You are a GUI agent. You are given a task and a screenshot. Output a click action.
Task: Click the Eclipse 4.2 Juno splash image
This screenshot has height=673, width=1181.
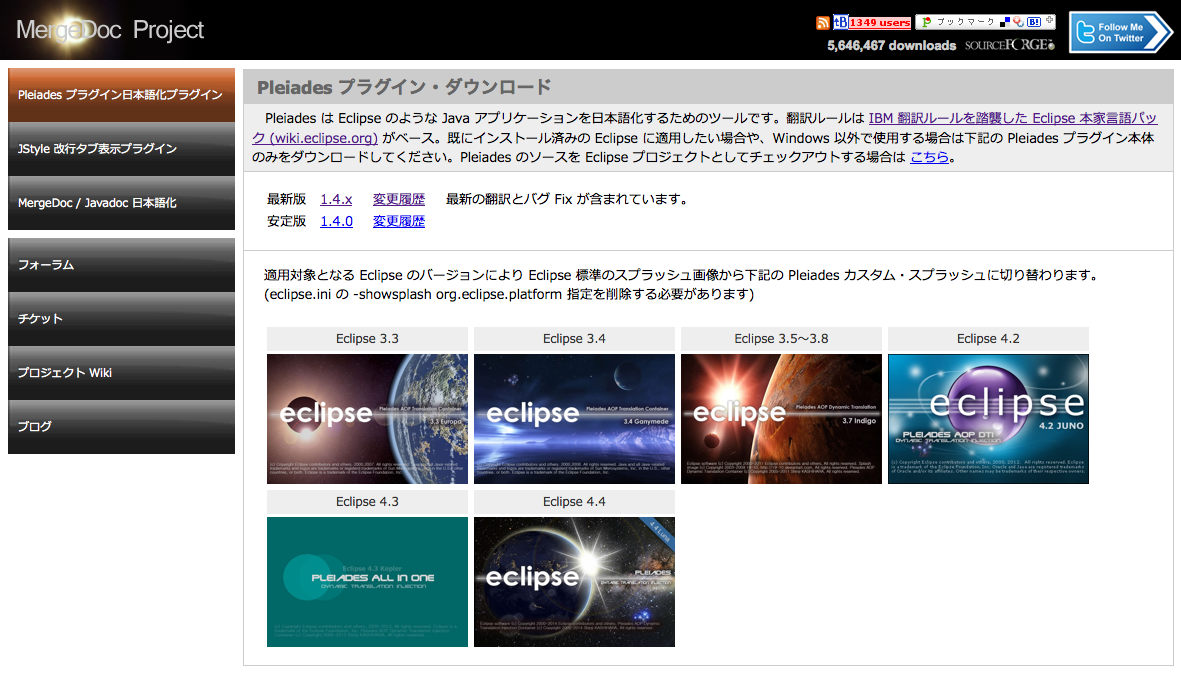(x=988, y=419)
